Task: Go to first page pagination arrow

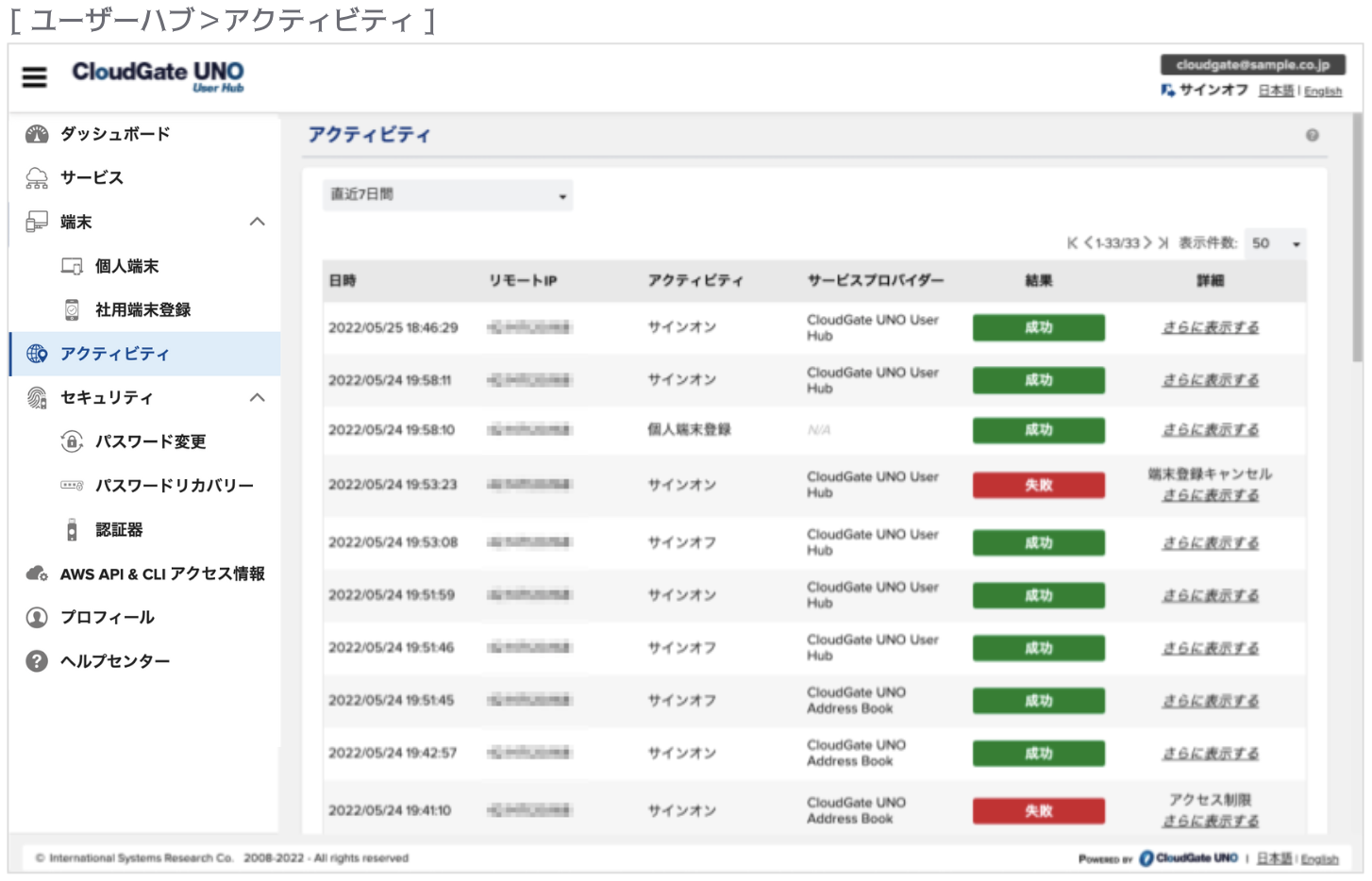Action: coord(1073,243)
